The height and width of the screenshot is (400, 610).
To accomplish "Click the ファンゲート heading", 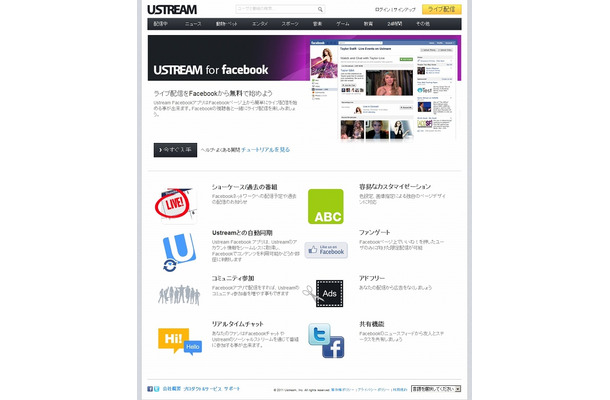I will pos(374,233).
